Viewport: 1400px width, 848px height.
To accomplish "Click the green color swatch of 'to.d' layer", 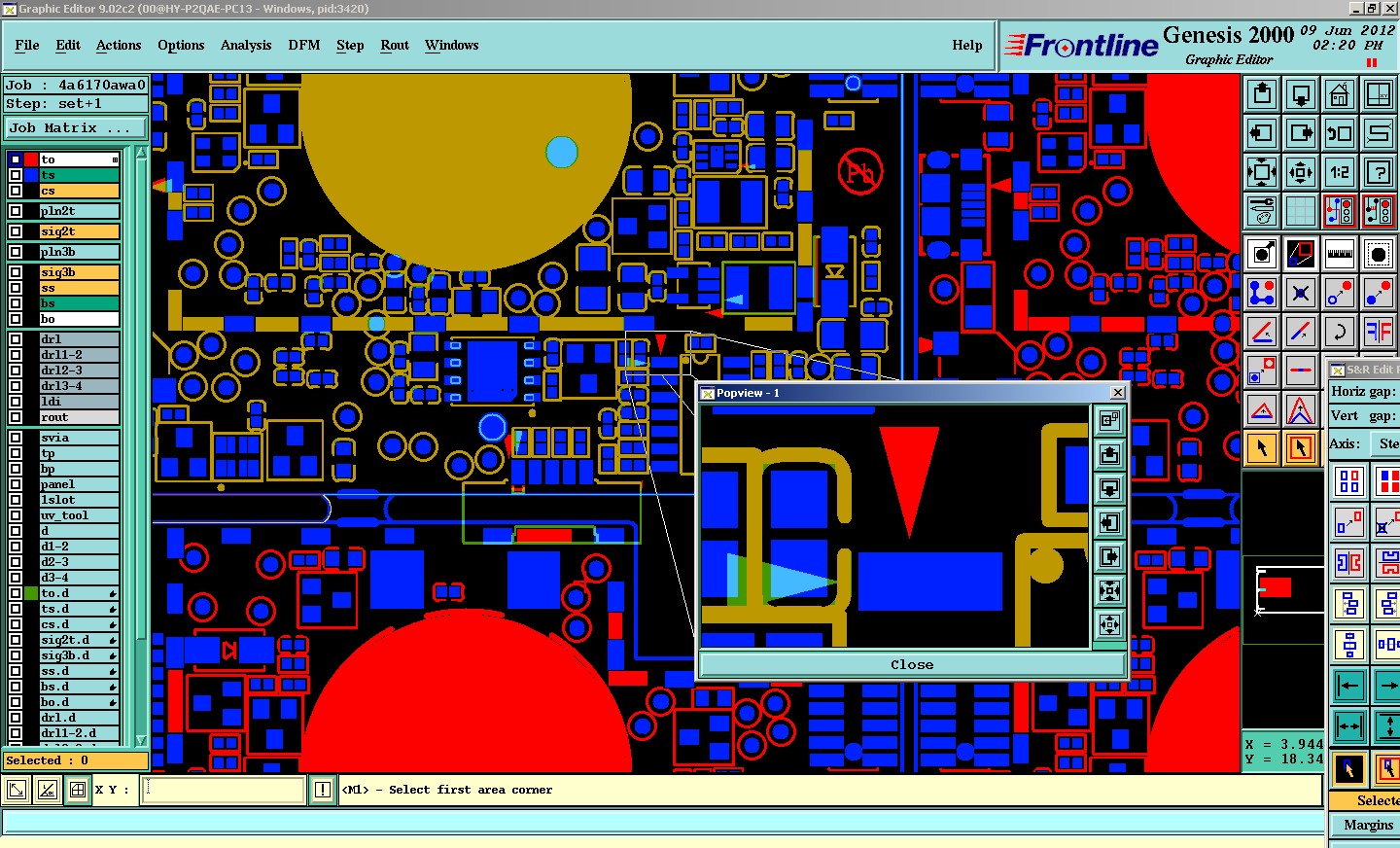I will point(31,593).
